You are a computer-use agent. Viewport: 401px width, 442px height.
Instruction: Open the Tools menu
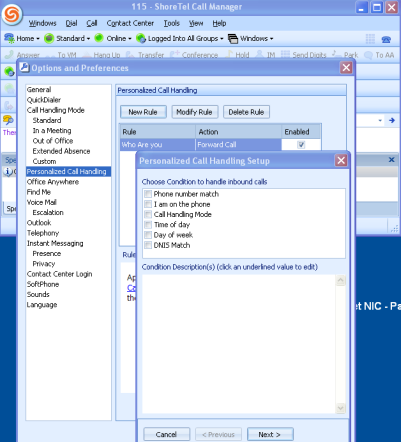pyautogui.click(x=172, y=23)
